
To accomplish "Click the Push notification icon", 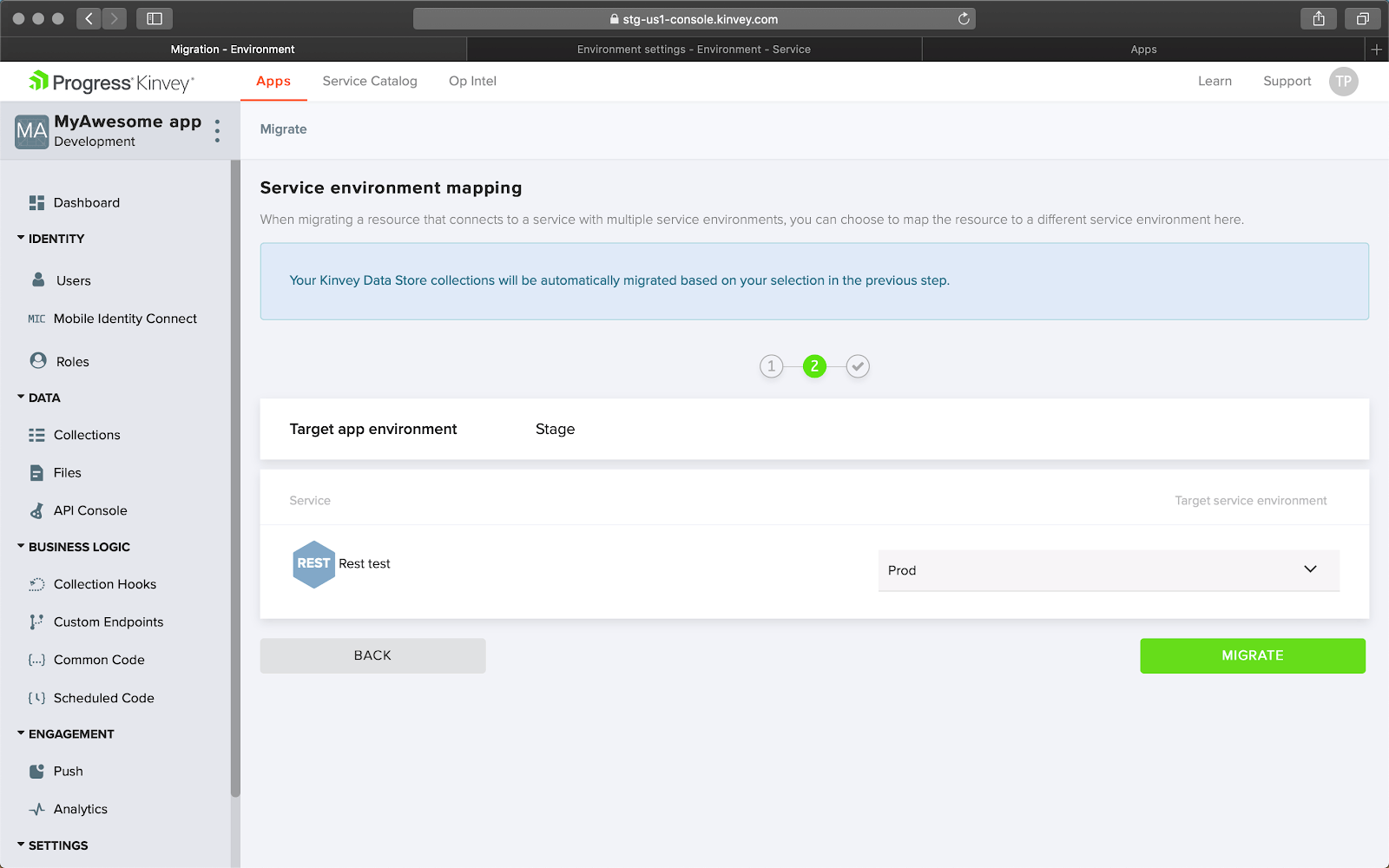I will (36, 772).
